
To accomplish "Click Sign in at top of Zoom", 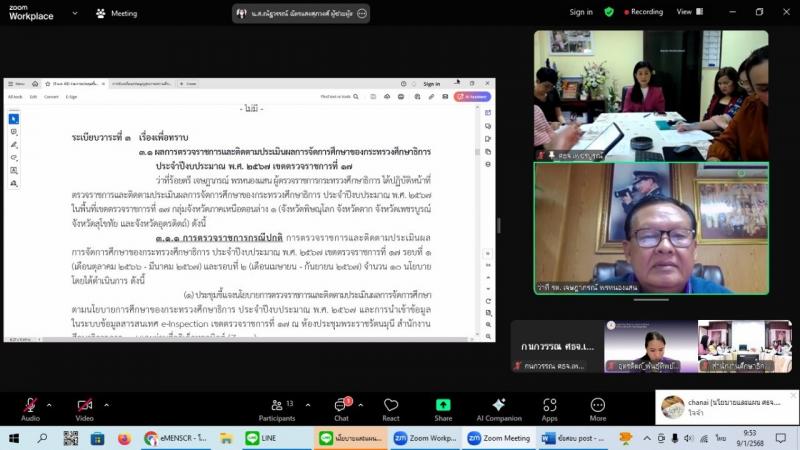I will coord(581,12).
